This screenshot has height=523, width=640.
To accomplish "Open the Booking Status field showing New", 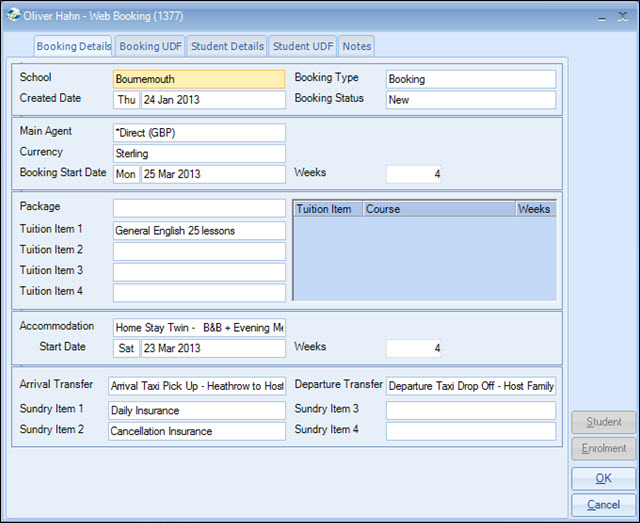I will tap(470, 100).
